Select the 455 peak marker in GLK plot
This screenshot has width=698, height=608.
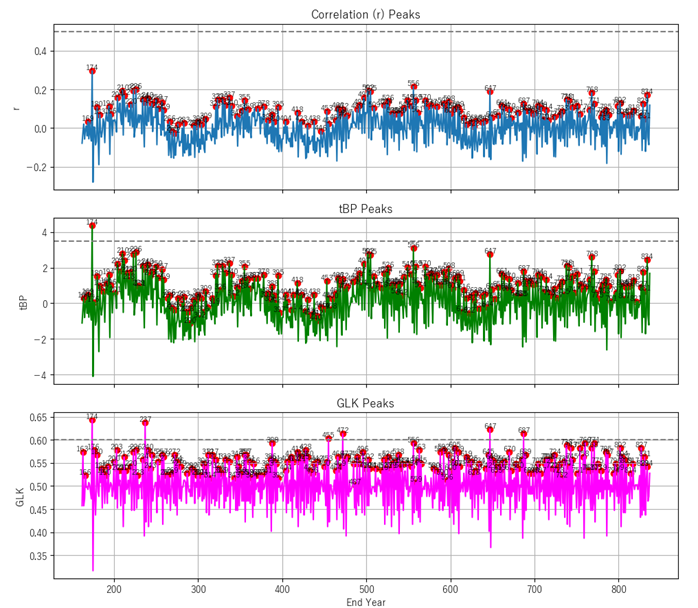329,439
